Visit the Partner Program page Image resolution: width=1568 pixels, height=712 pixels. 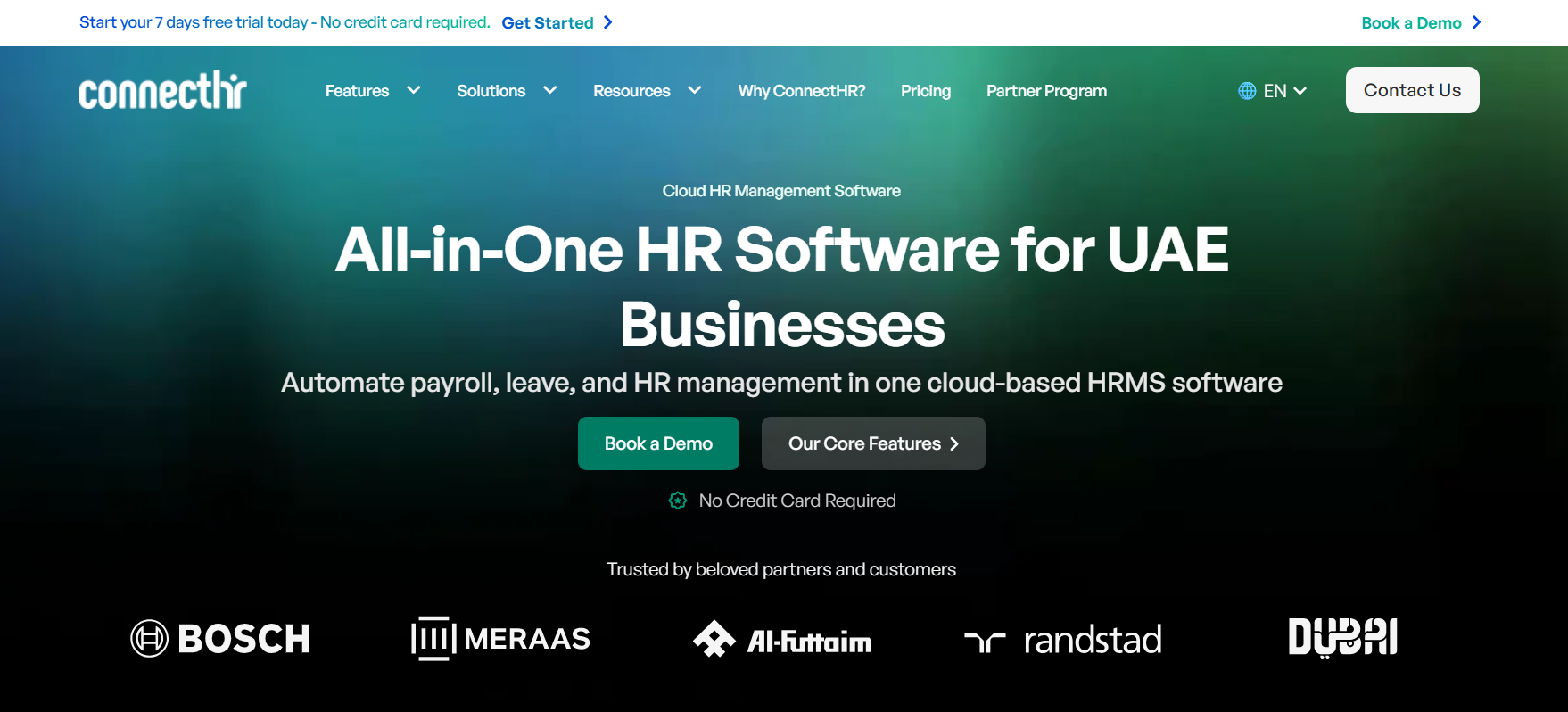pos(1046,91)
